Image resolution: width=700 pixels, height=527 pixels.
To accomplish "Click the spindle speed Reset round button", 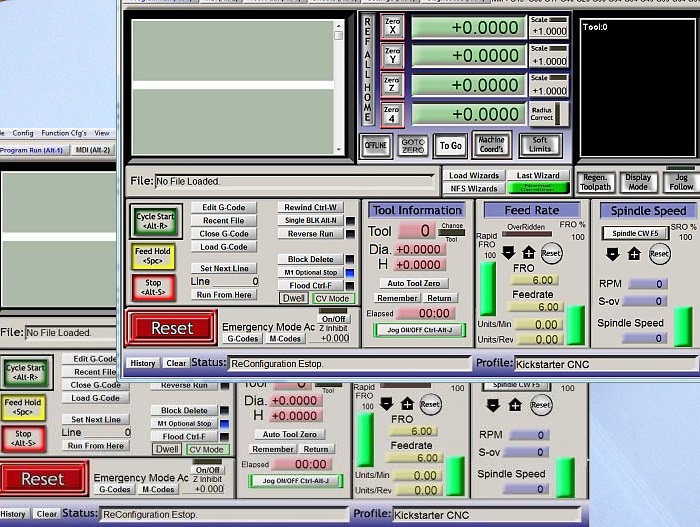I will [659, 254].
